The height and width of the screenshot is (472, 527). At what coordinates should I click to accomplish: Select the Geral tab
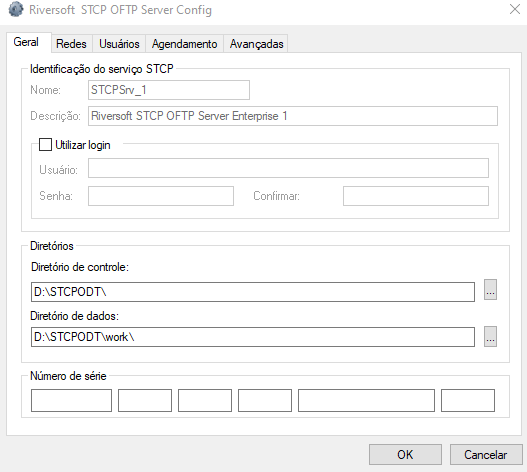[x=29, y=42]
